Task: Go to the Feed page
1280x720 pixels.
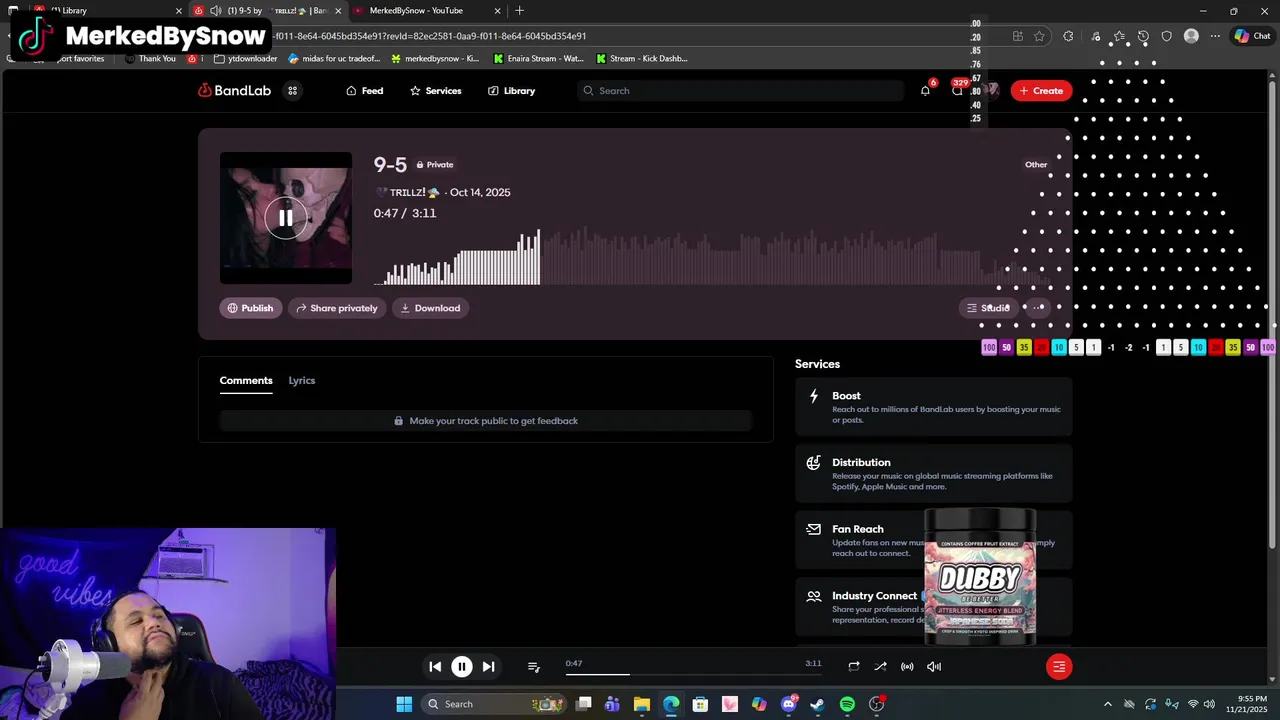Action: click(x=364, y=90)
